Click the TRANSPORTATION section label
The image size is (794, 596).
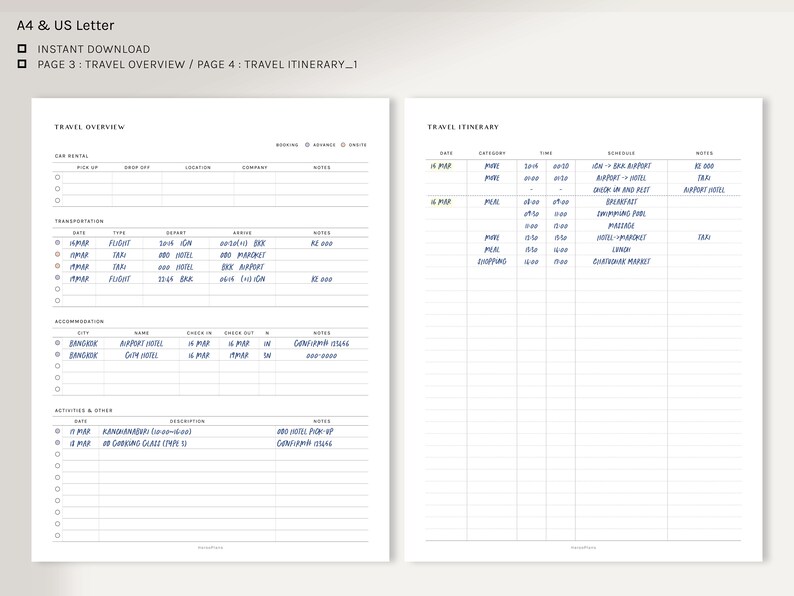click(79, 221)
